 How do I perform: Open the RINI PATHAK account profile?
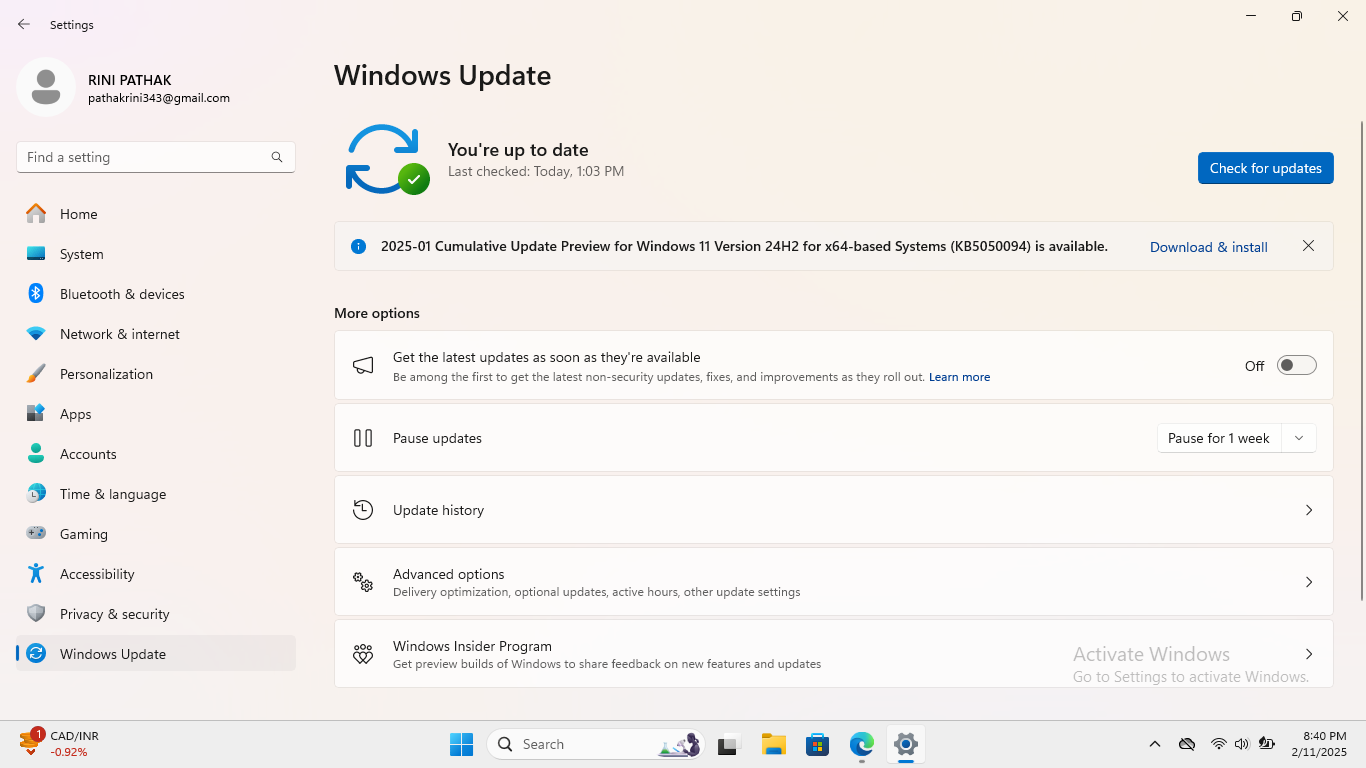124,88
